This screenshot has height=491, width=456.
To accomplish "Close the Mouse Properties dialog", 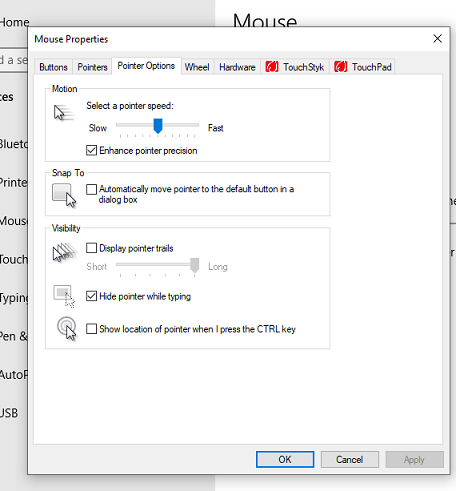I will click(x=437, y=39).
